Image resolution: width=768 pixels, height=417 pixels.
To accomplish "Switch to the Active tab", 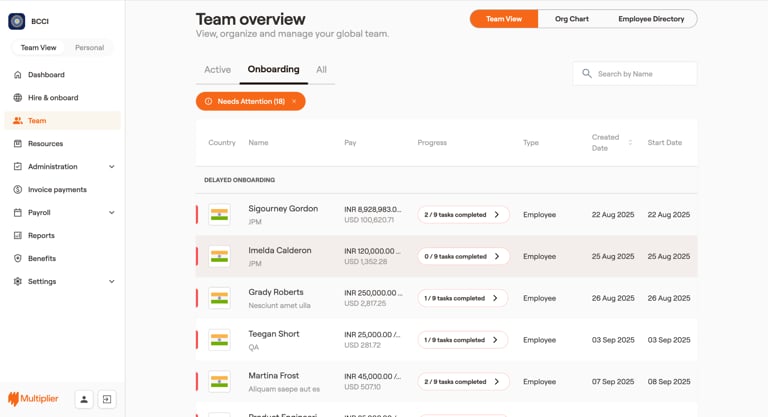I will (217, 70).
